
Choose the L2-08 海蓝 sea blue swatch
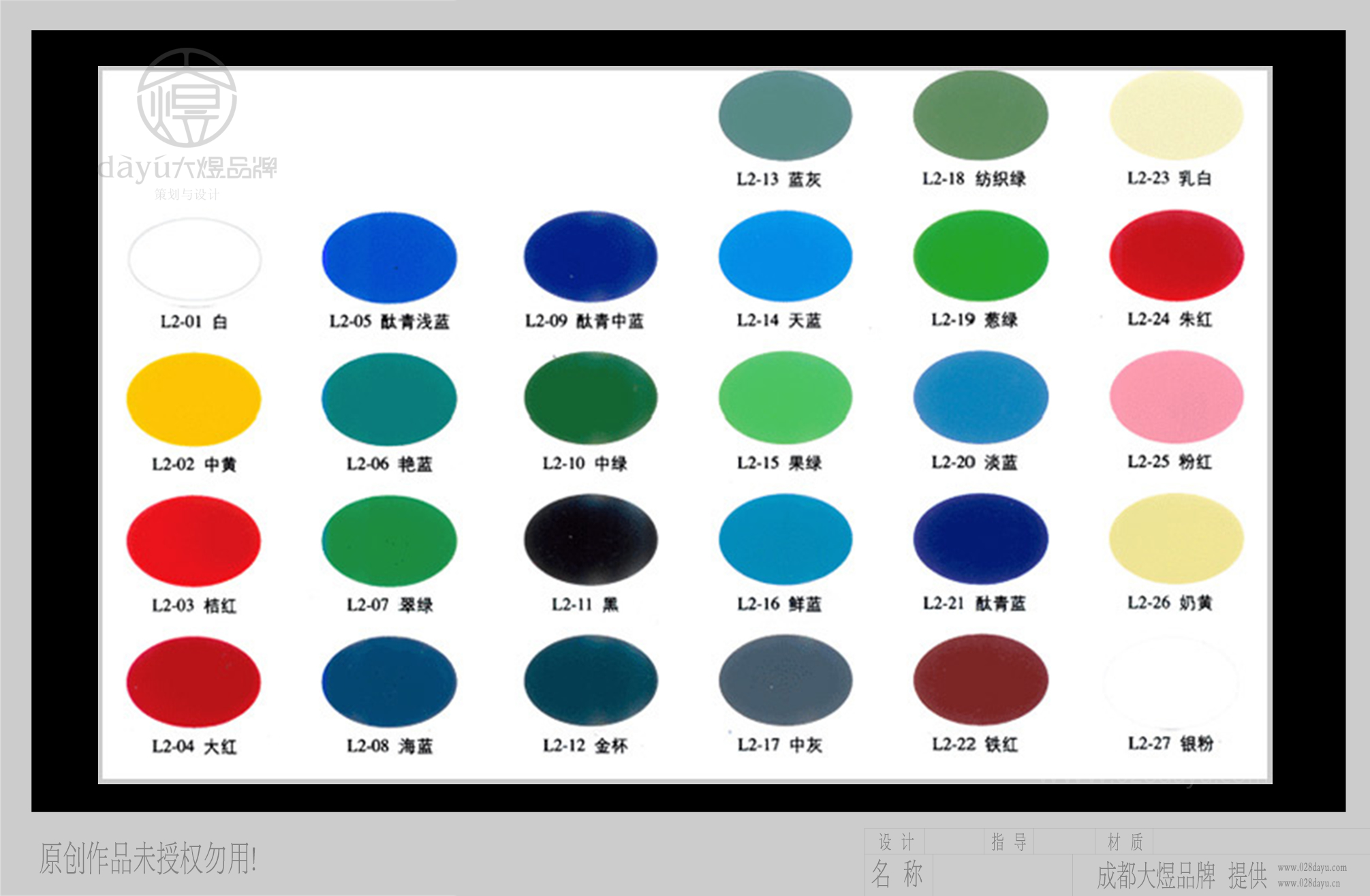[389, 681]
